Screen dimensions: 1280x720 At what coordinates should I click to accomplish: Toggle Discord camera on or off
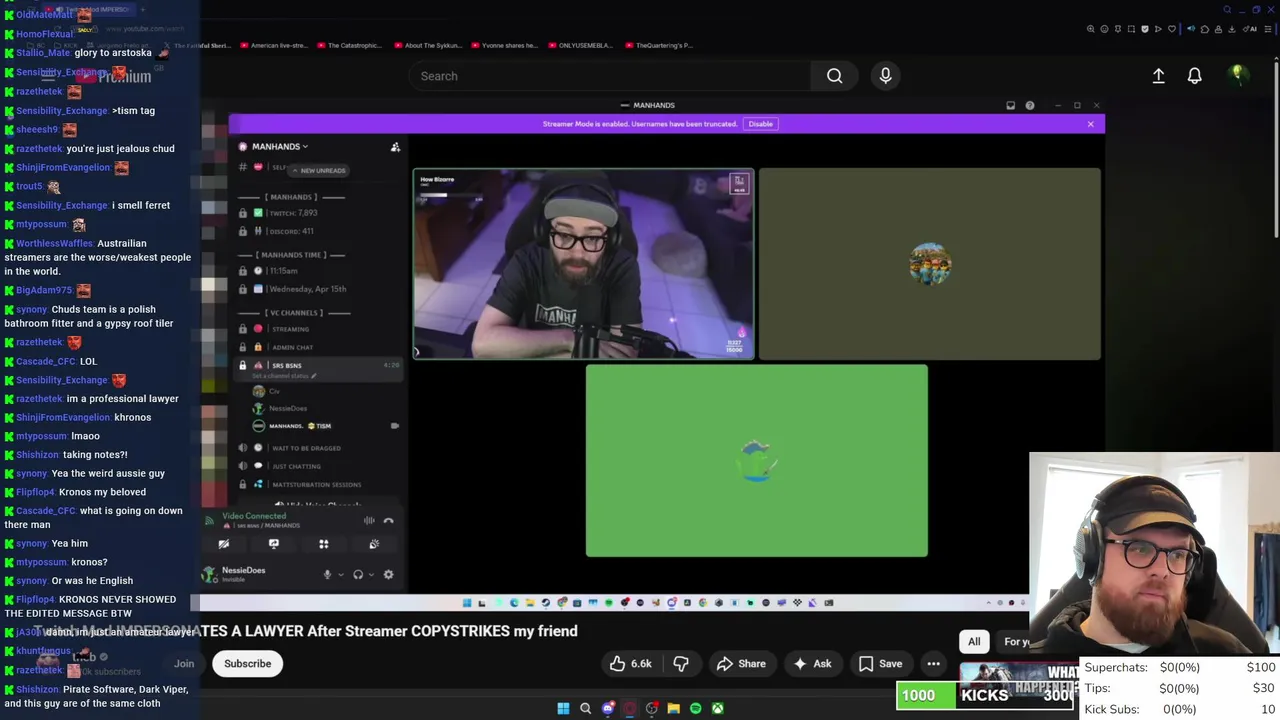(x=224, y=544)
